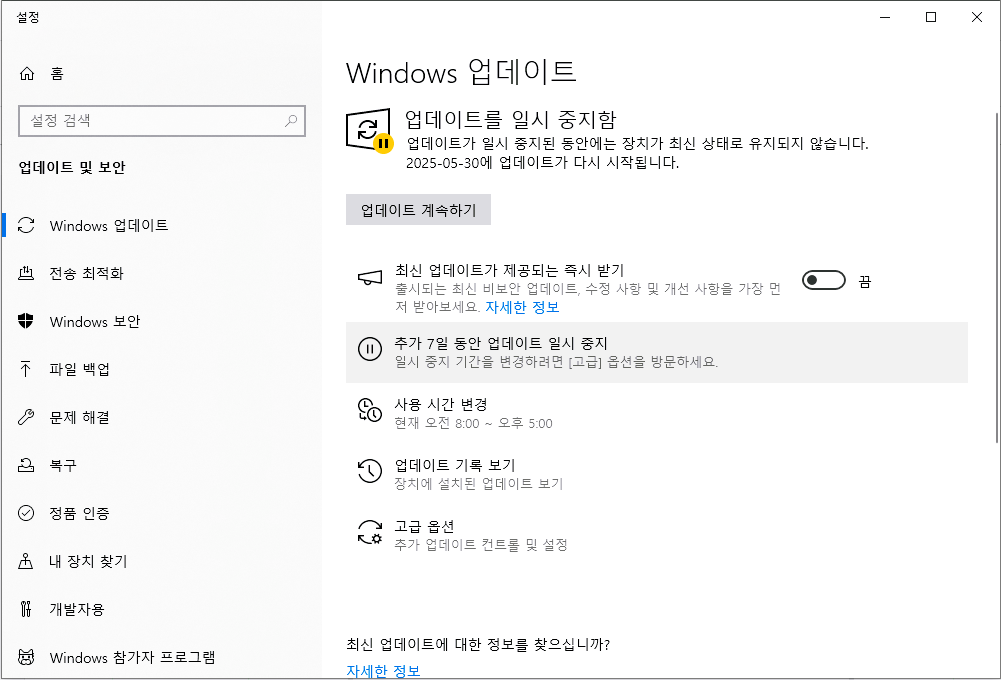Open 전송 최적화 settings
The height and width of the screenshot is (680, 1001).
pos(162,273)
